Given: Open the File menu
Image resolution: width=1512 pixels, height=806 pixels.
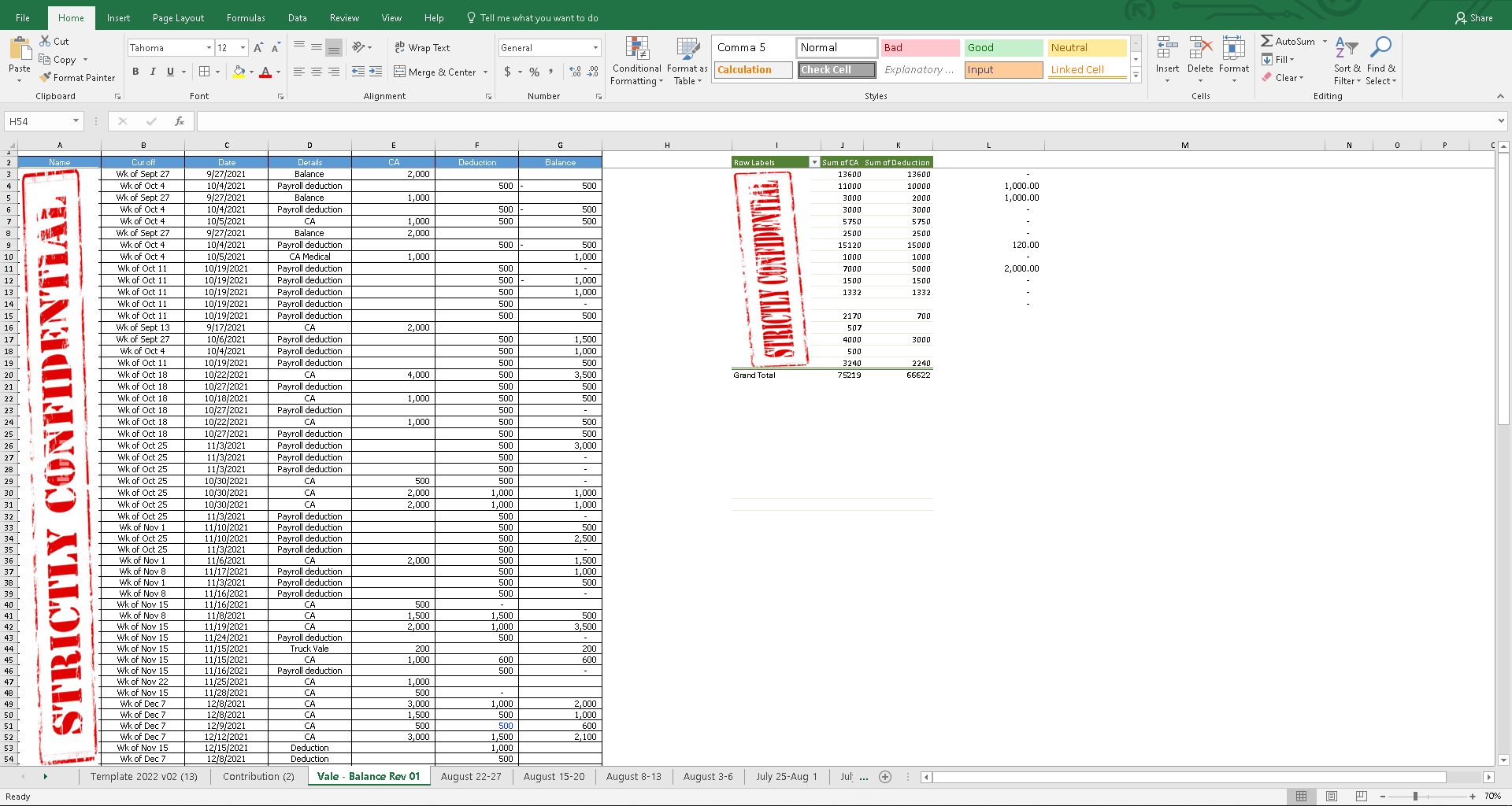Looking at the screenshot, I should coord(23,17).
